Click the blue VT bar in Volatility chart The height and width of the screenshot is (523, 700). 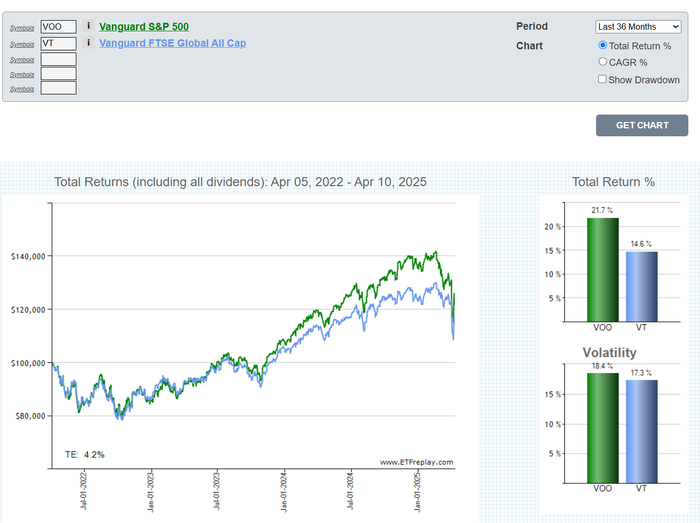point(642,431)
